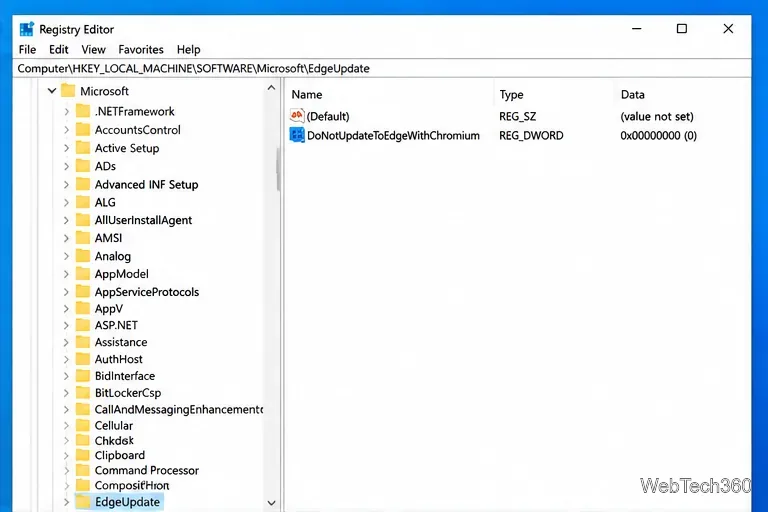Click the Registry Editor title bar icon

(x=27, y=29)
